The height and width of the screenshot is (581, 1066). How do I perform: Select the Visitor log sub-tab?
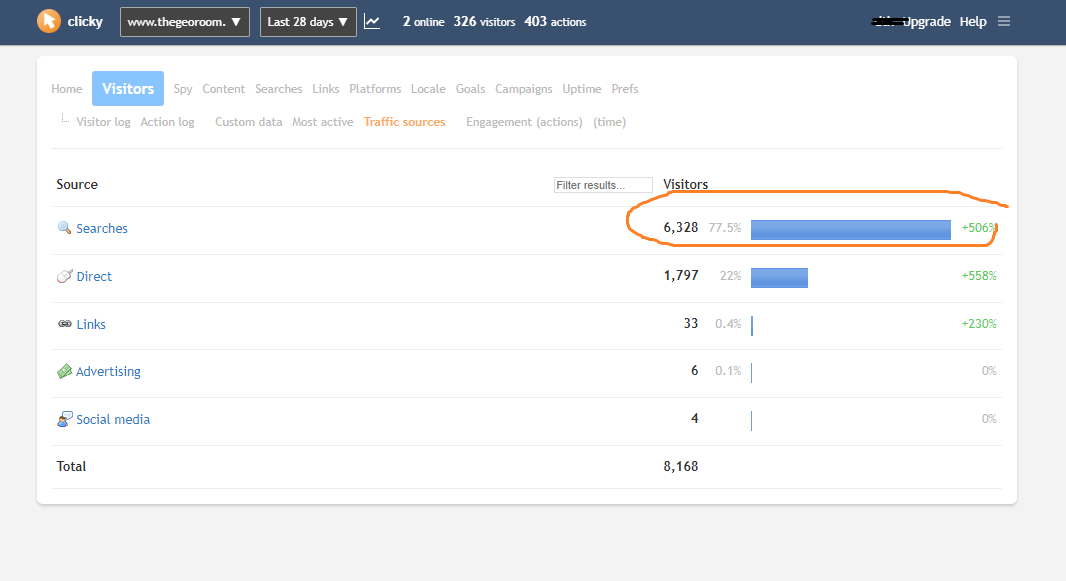(x=103, y=122)
